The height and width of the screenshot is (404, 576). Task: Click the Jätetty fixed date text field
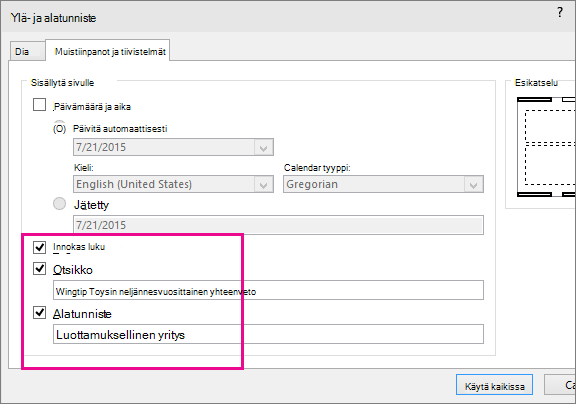click(278, 225)
